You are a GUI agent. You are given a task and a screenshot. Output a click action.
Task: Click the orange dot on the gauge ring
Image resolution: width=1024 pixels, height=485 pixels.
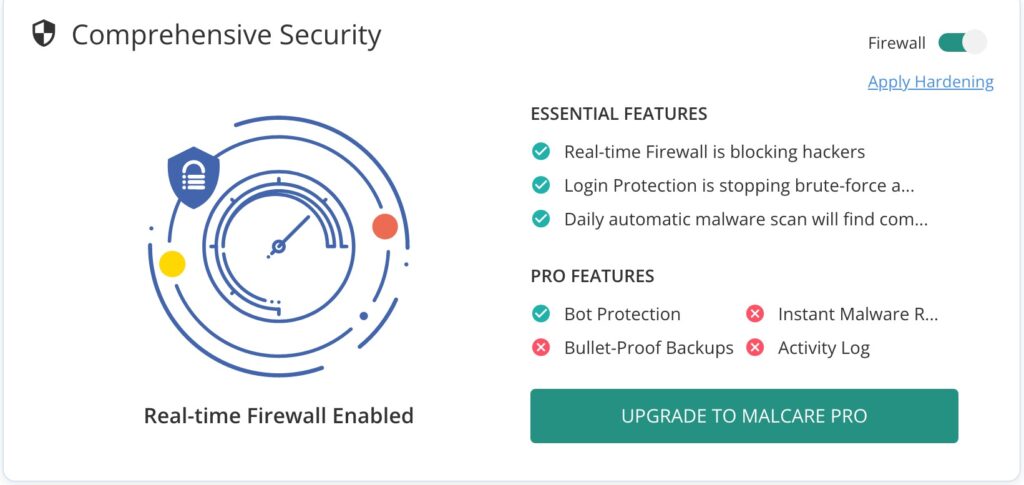(385, 227)
